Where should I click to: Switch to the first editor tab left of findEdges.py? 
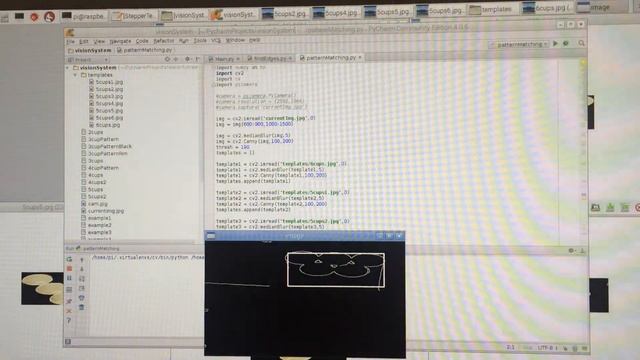224,59
